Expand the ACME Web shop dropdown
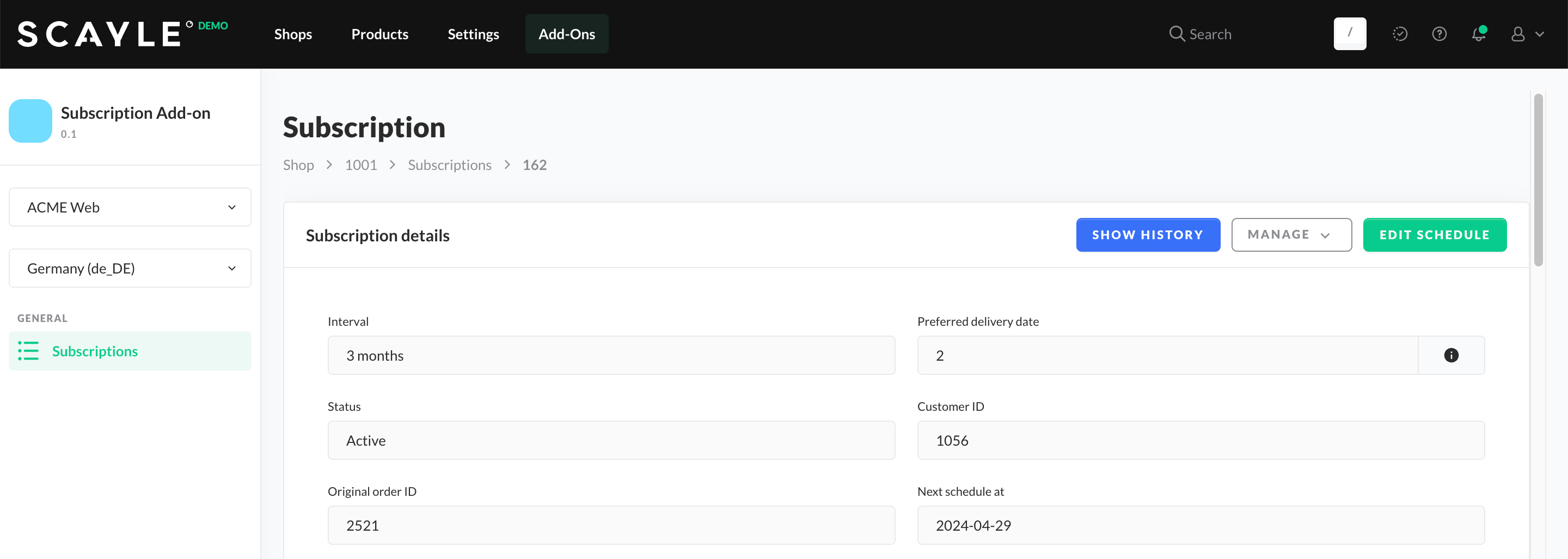The height and width of the screenshot is (559, 1568). point(130,208)
